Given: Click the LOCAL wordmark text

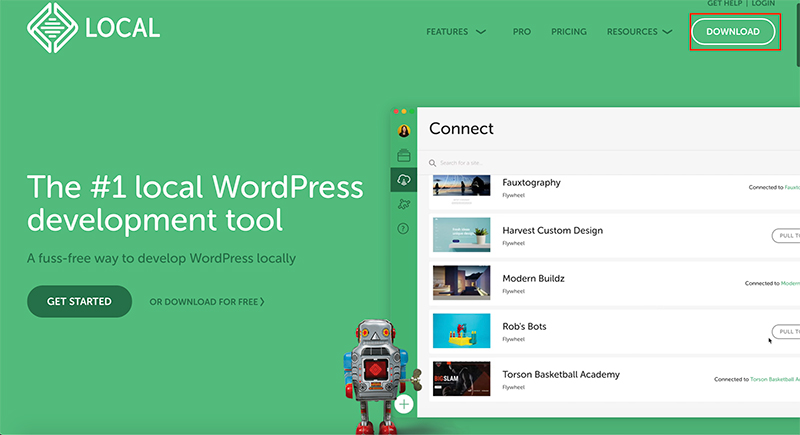Looking at the screenshot, I should [x=122, y=28].
